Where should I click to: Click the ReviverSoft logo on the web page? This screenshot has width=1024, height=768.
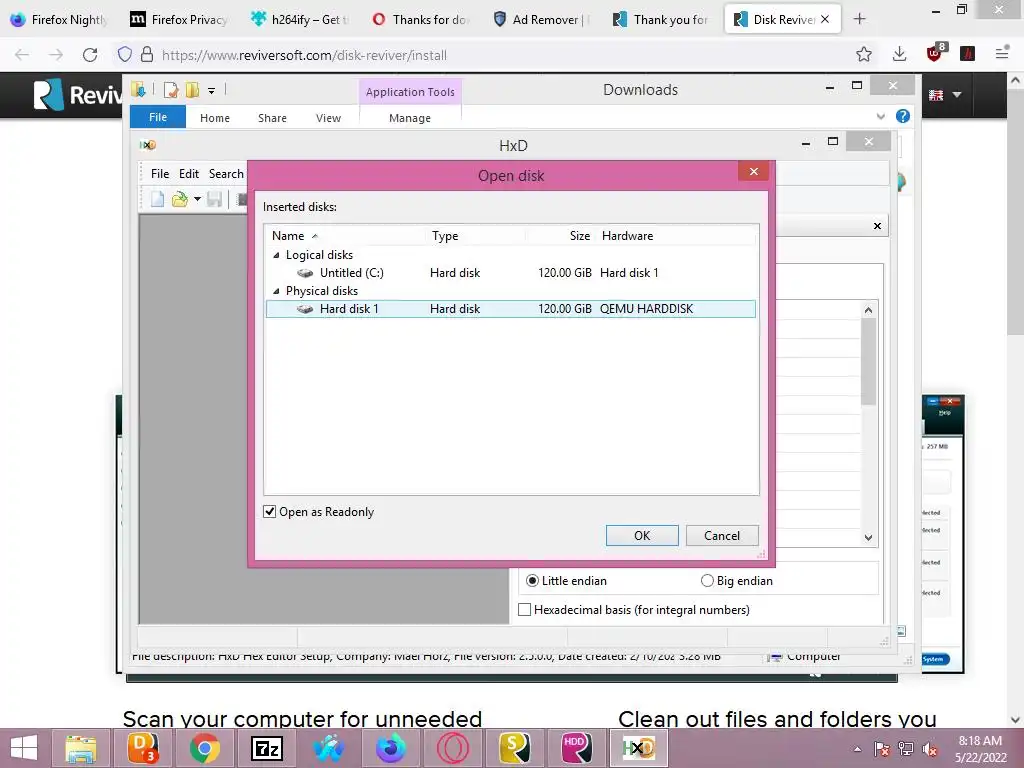[78, 95]
